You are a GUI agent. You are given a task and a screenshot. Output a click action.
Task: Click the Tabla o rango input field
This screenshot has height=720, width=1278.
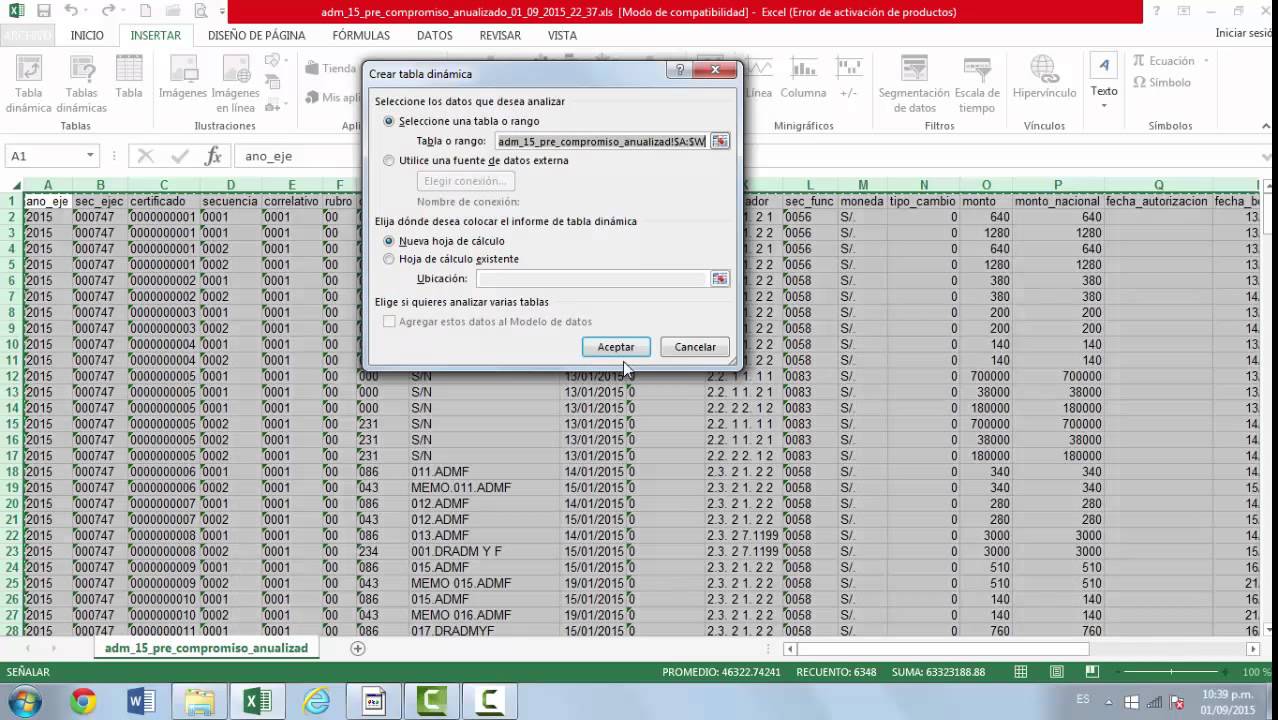tap(602, 141)
